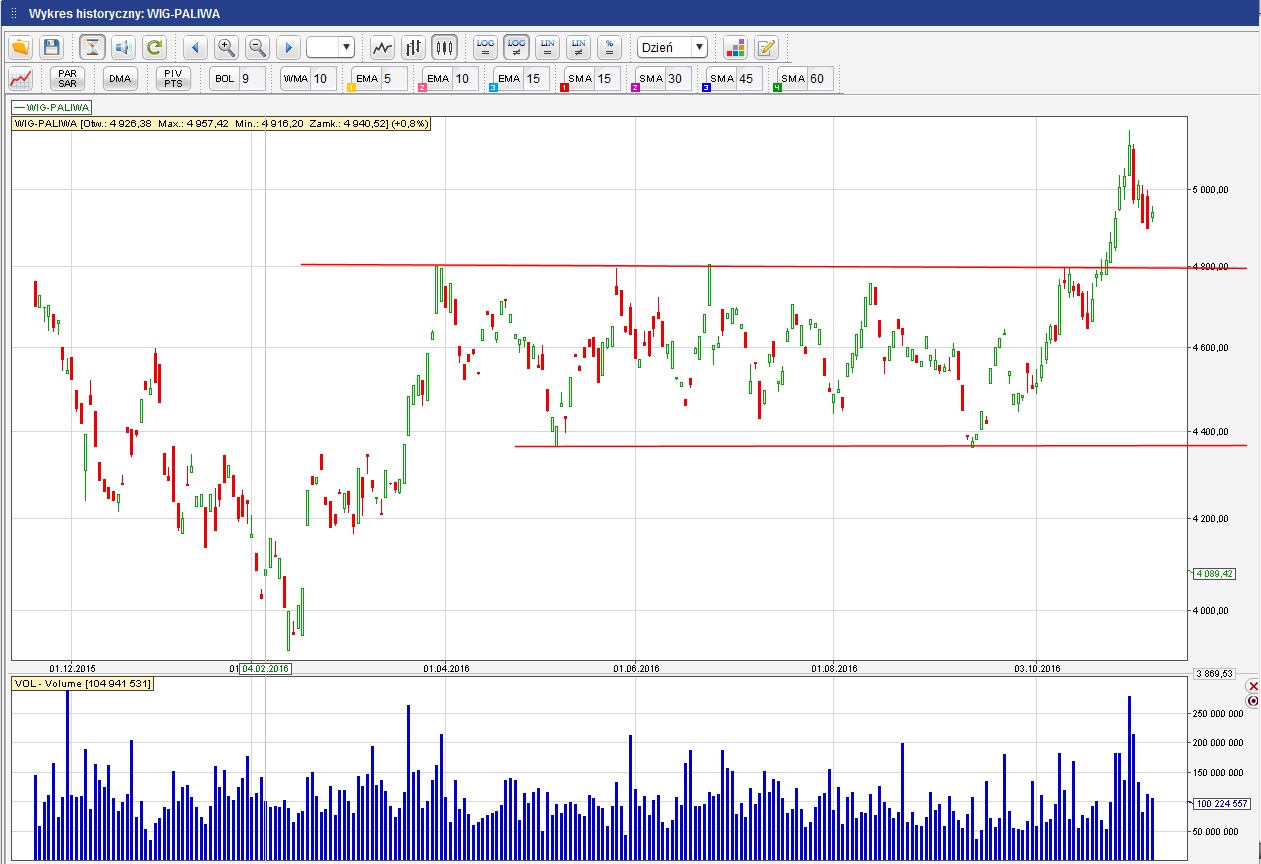The height and width of the screenshot is (864, 1261).
Task: Switch to the OHLC bar chart type
Action: click(x=413, y=47)
